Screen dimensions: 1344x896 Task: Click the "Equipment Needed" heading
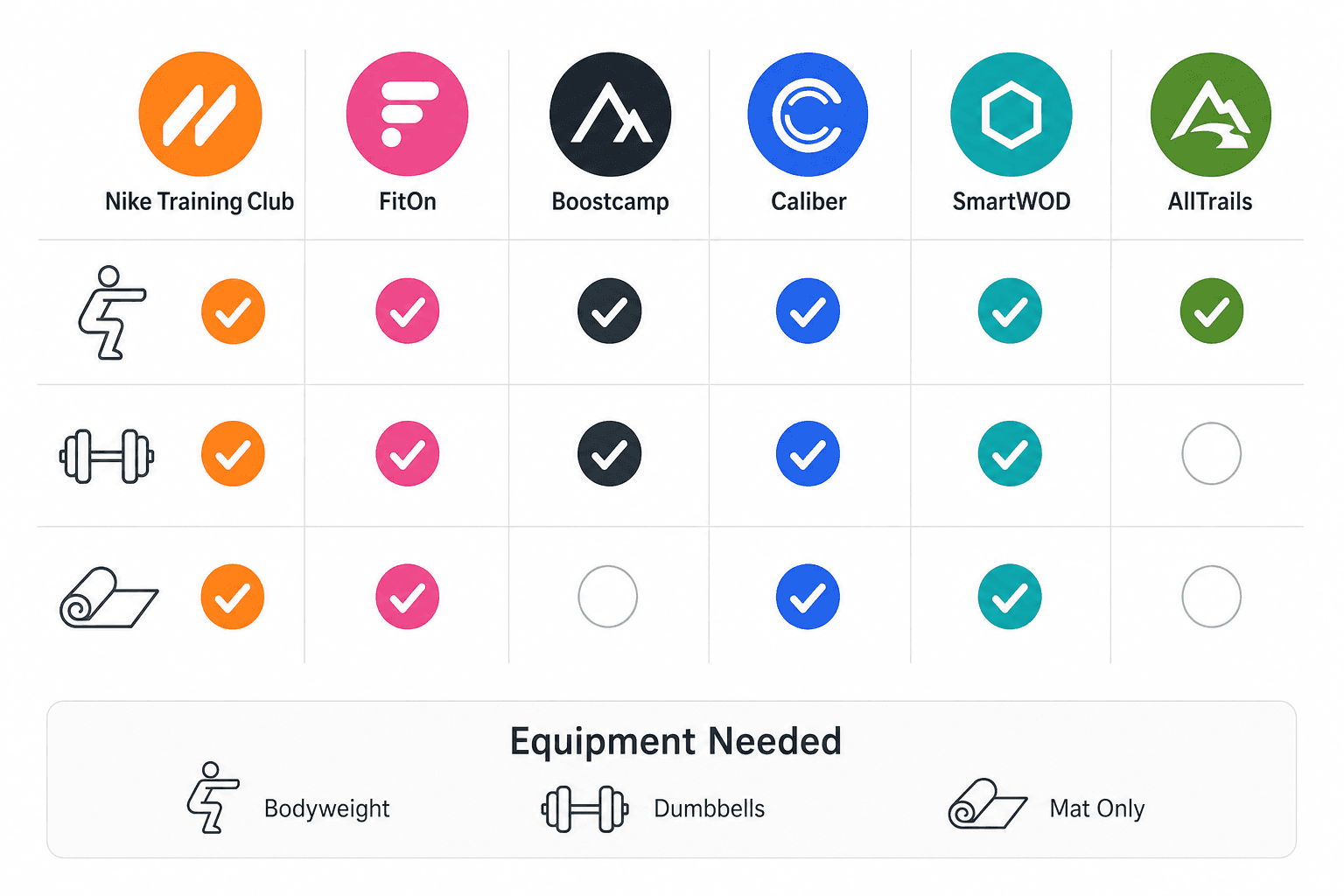[x=675, y=742]
